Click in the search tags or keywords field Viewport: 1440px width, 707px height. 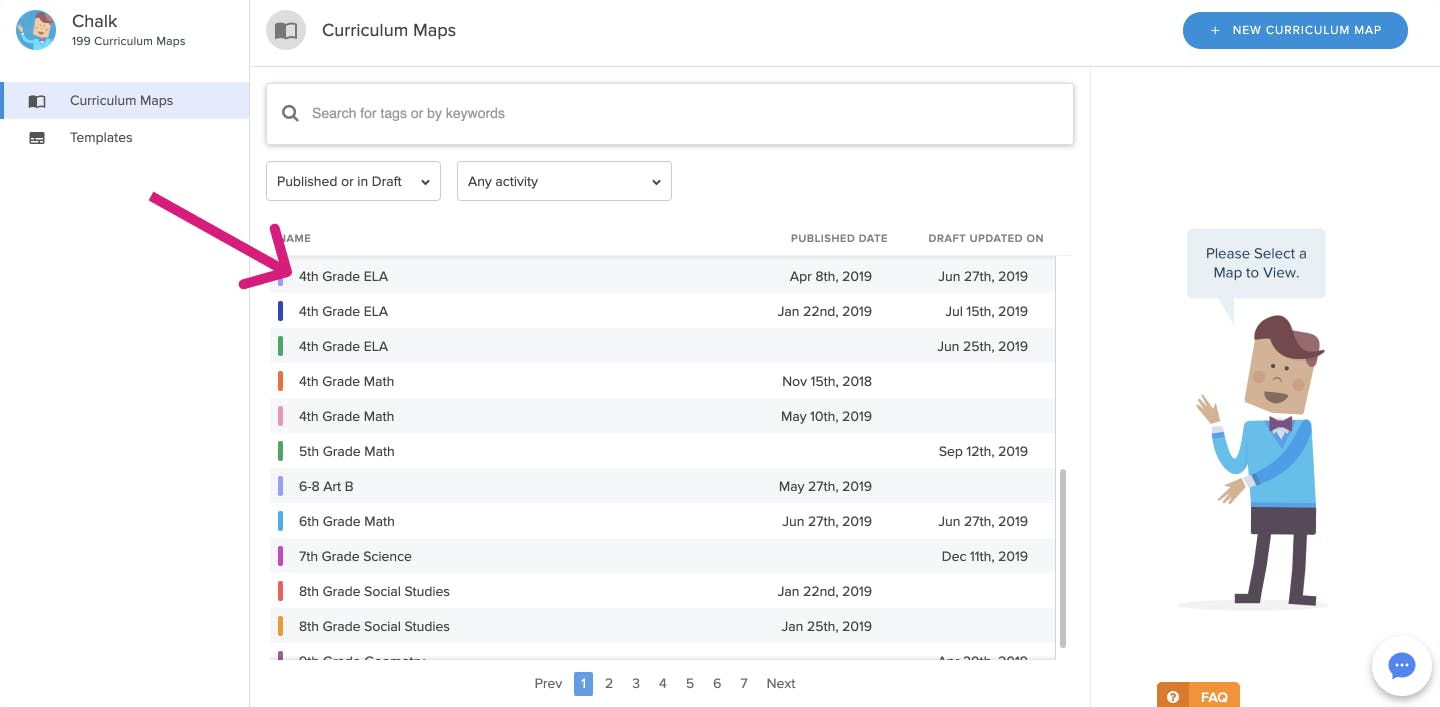click(680, 114)
